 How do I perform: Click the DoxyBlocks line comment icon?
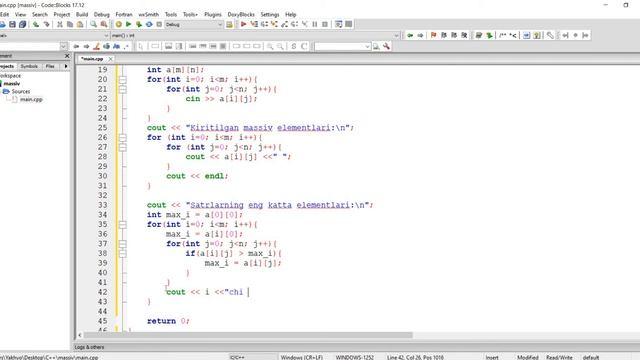coord(513,36)
